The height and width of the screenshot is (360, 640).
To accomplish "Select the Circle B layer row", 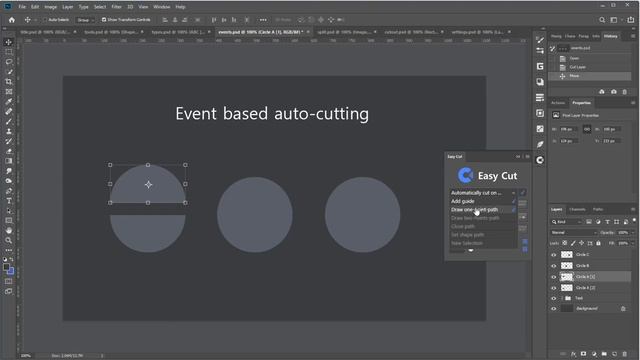I will [x=590, y=266].
